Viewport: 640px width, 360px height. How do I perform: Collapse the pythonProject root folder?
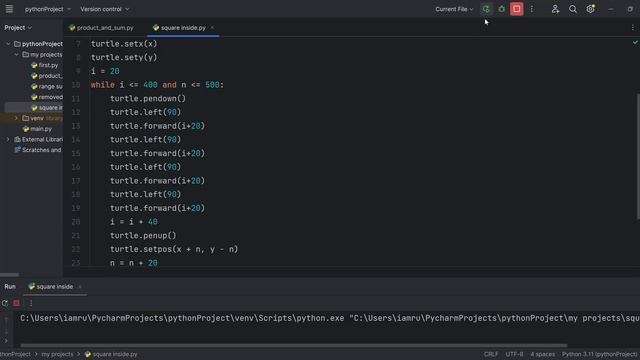8,44
